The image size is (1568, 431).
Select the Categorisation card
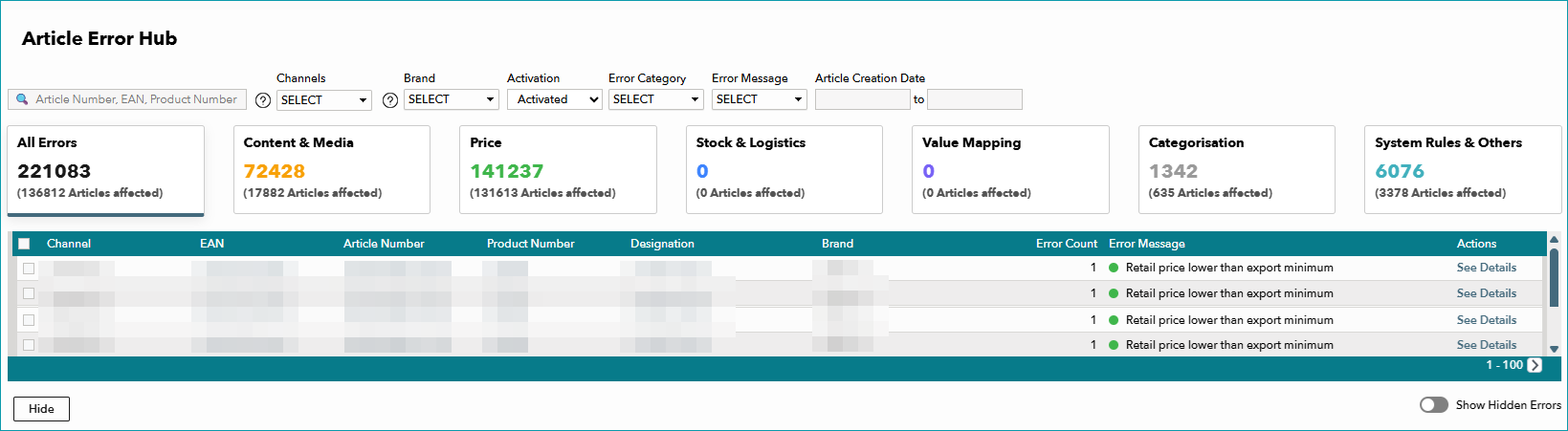(1237, 169)
